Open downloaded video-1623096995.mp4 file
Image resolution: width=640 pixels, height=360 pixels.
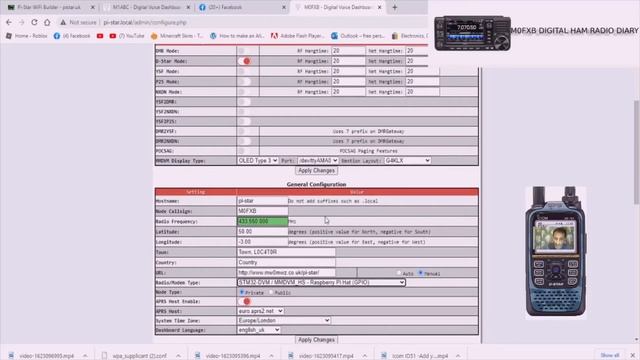47,356
